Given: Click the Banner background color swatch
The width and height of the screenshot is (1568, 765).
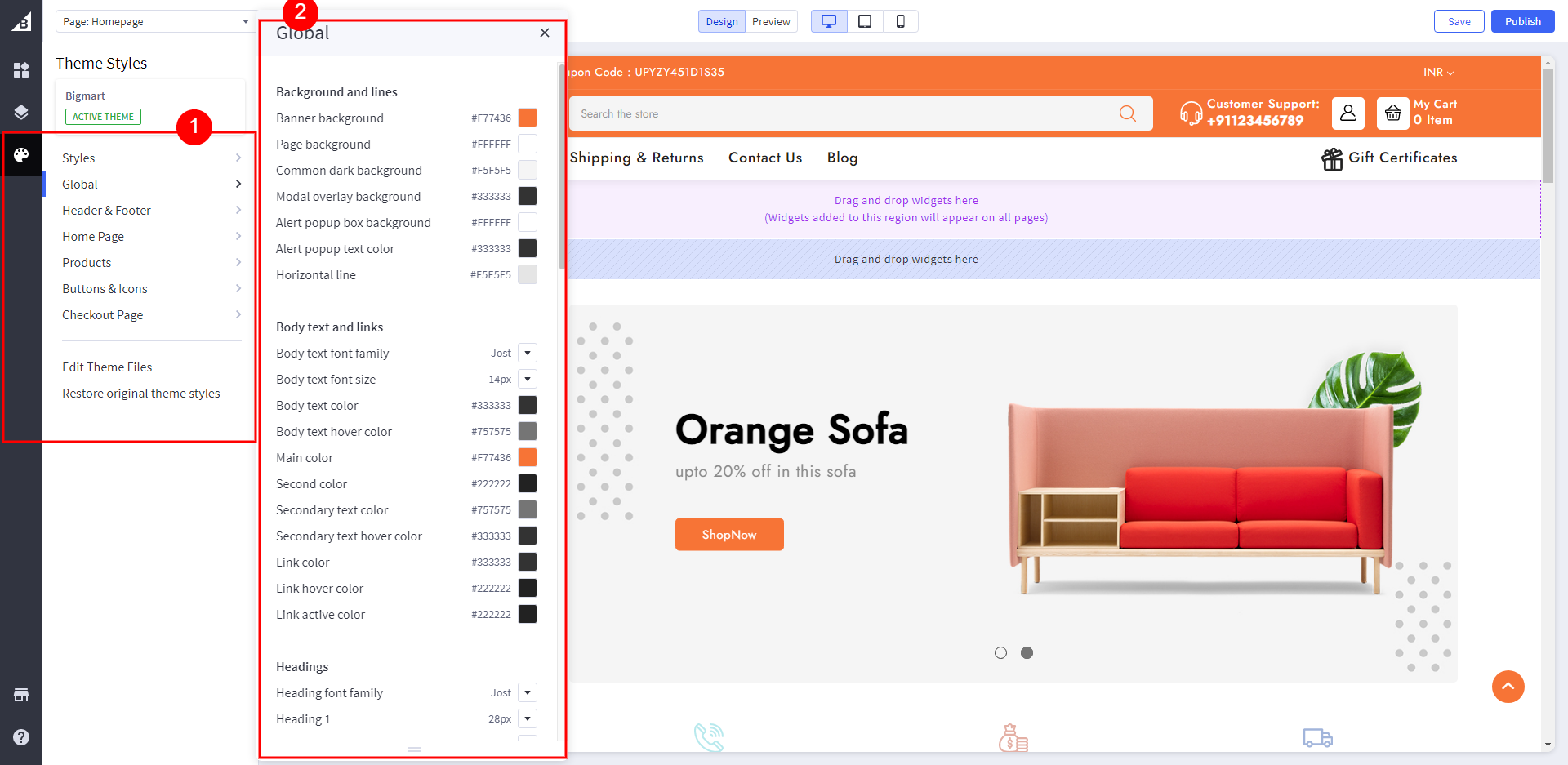Looking at the screenshot, I should pos(528,118).
